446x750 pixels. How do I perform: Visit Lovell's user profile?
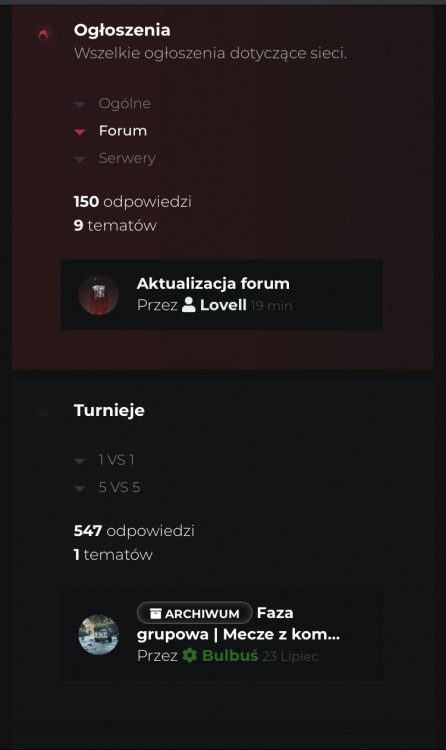223,305
